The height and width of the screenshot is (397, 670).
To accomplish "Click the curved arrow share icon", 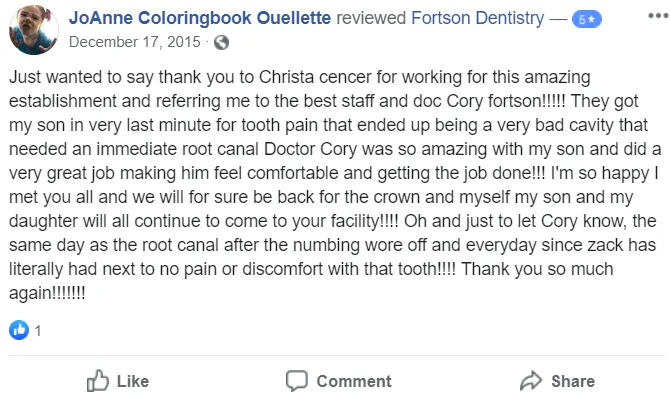I will (x=531, y=380).
